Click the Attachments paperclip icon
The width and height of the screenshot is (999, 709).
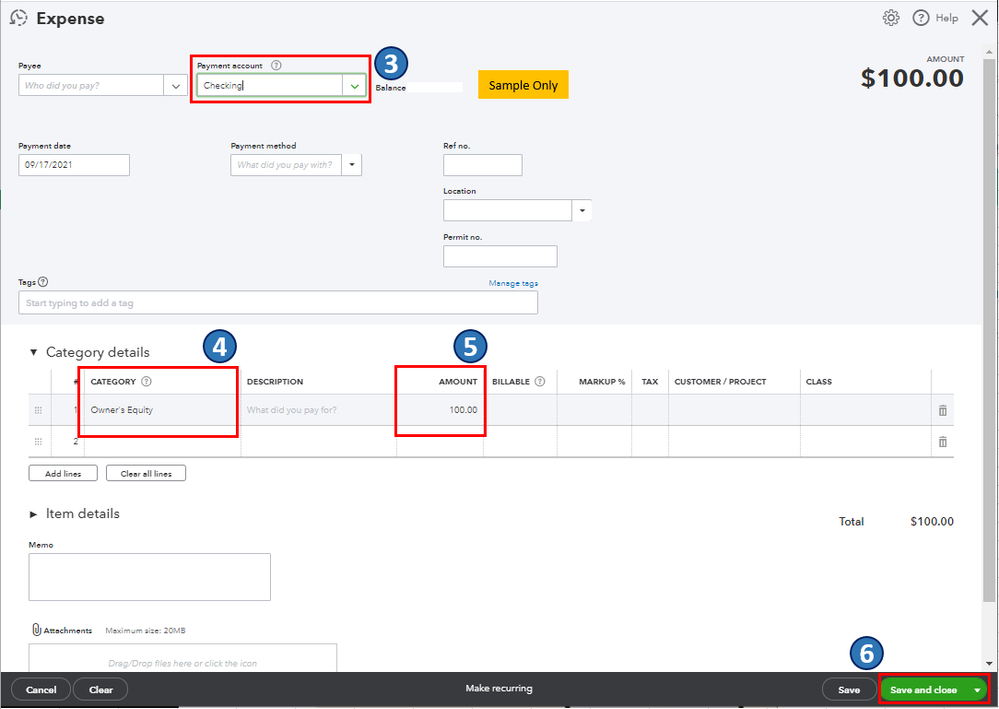click(36, 629)
